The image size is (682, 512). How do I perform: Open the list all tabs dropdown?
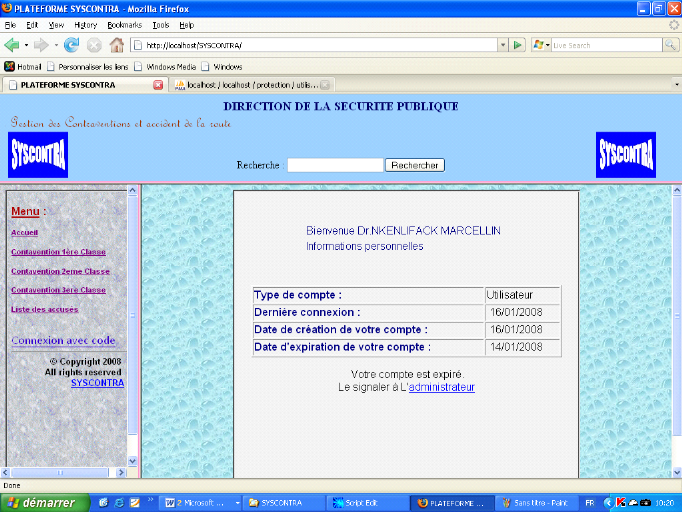coord(676,85)
